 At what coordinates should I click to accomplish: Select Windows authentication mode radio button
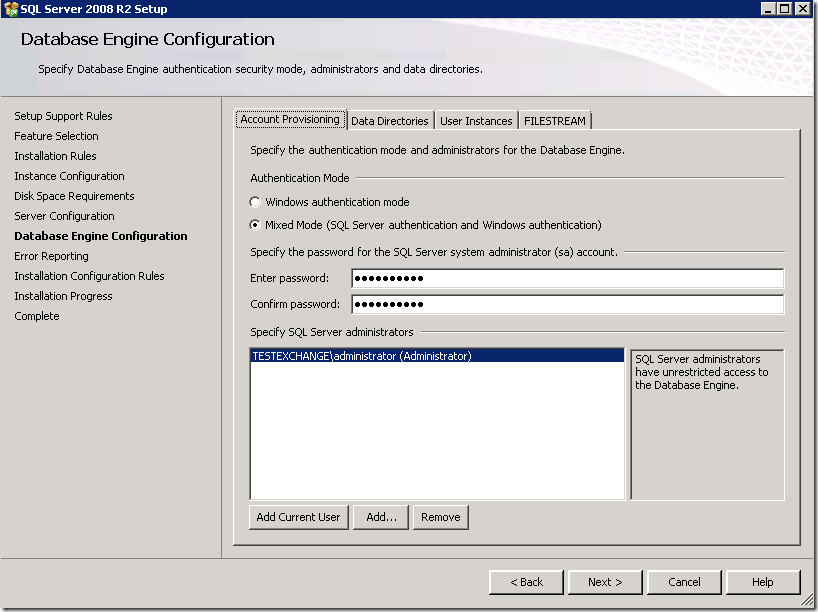tap(255, 202)
